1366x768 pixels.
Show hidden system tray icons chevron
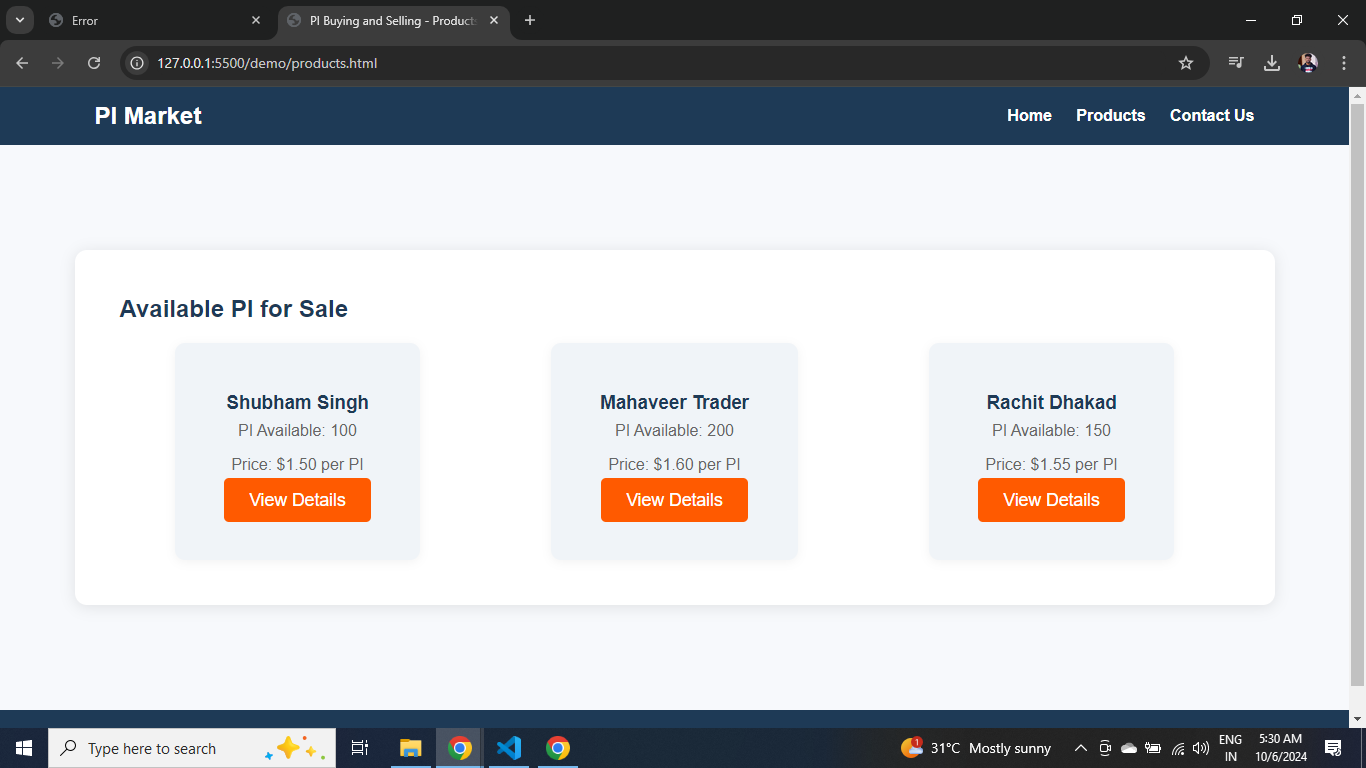pyautogui.click(x=1081, y=748)
